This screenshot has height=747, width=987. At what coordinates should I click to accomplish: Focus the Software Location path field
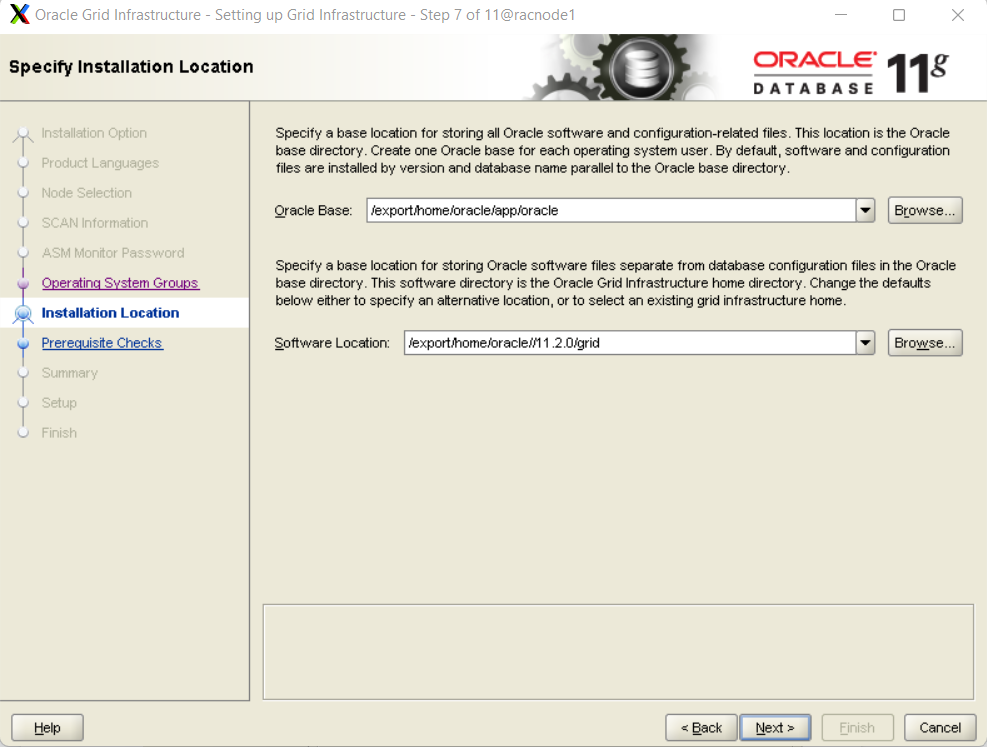click(x=630, y=343)
